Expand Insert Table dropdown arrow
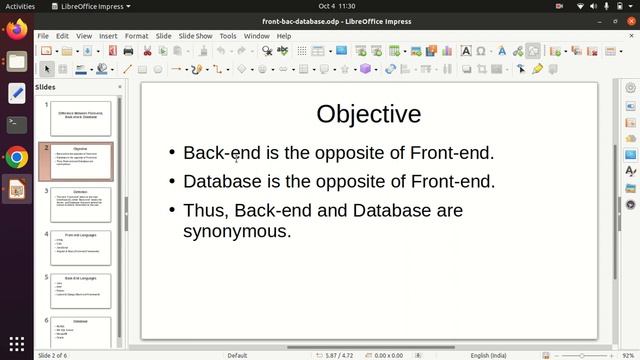 [x=405, y=51]
